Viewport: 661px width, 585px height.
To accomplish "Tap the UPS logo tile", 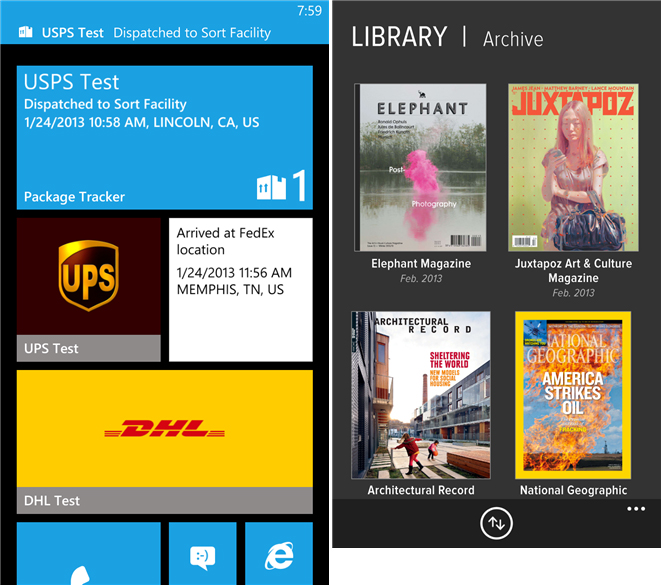I will [x=88, y=277].
